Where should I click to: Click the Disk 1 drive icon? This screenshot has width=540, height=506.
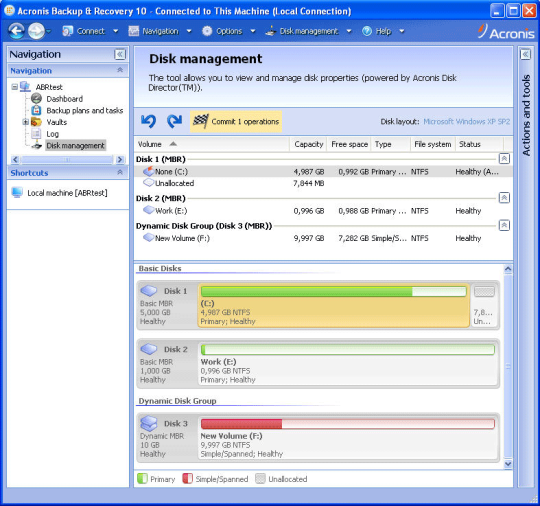[149, 291]
